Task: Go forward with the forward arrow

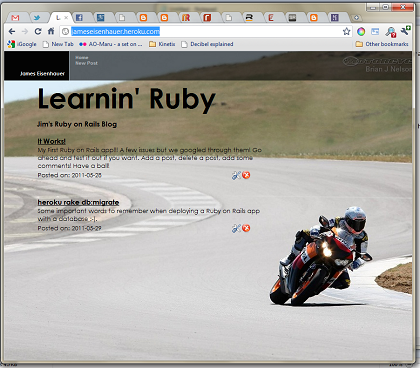Action: 25,31
